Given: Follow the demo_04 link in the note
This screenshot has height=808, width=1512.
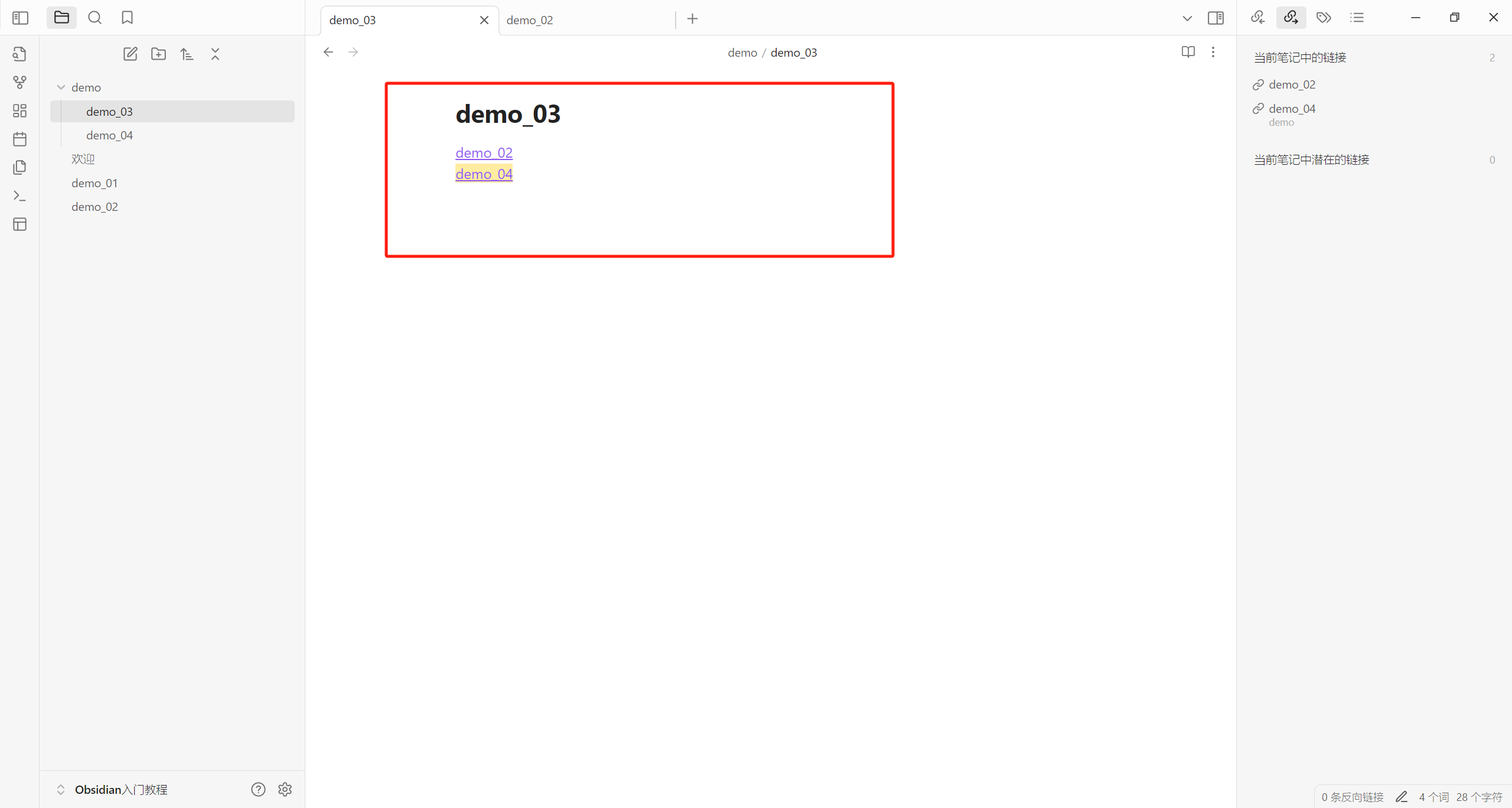Looking at the screenshot, I should (x=484, y=174).
